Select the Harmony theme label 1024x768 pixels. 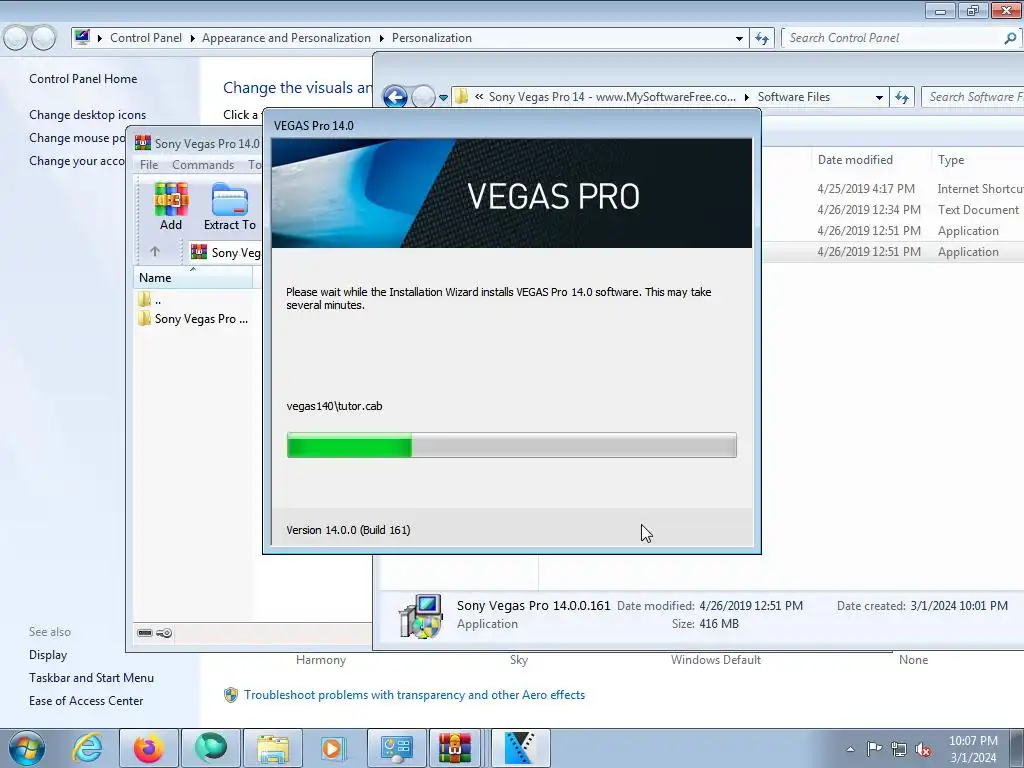point(321,660)
